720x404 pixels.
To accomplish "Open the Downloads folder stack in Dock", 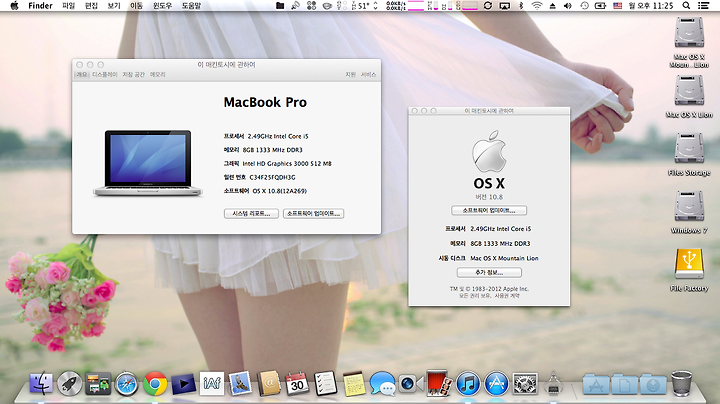I will [x=653, y=384].
